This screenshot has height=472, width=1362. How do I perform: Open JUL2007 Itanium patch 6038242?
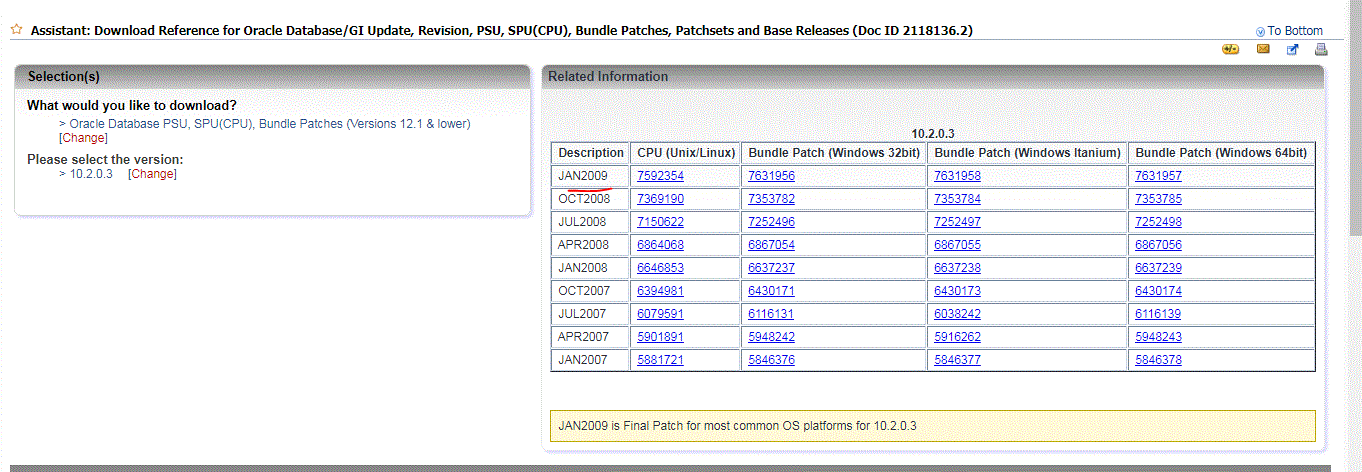pos(957,314)
